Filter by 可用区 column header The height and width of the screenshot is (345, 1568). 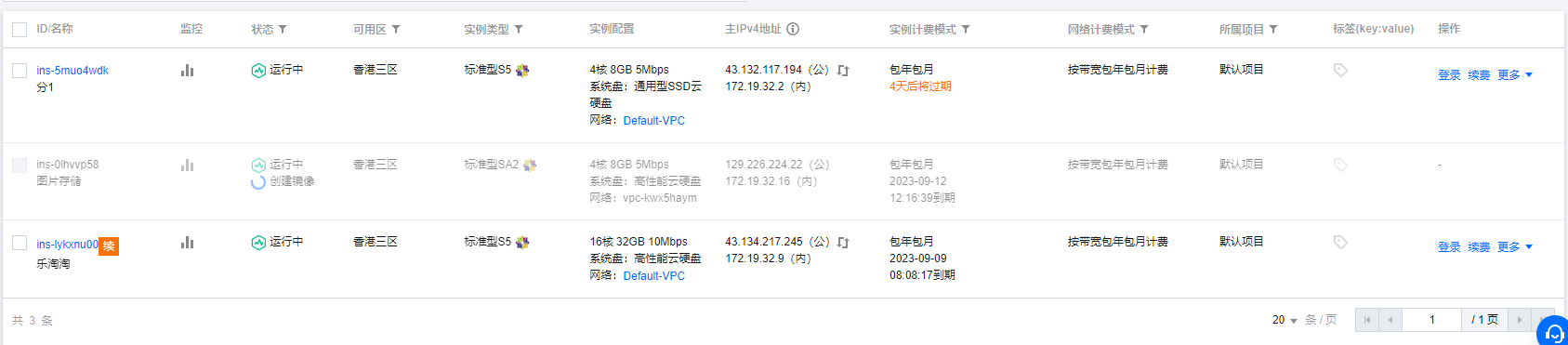(396, 30)
